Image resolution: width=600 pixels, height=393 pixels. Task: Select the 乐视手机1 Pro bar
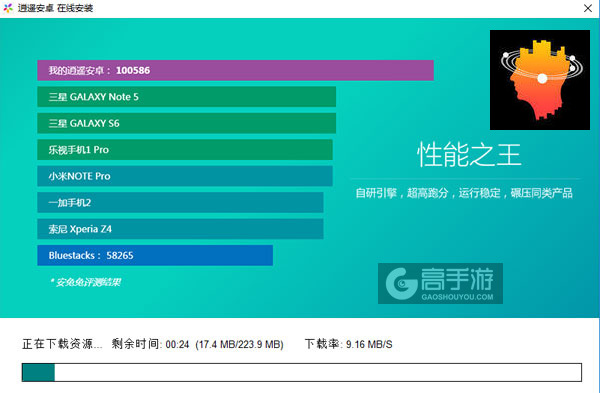click(x=185, y=150)
